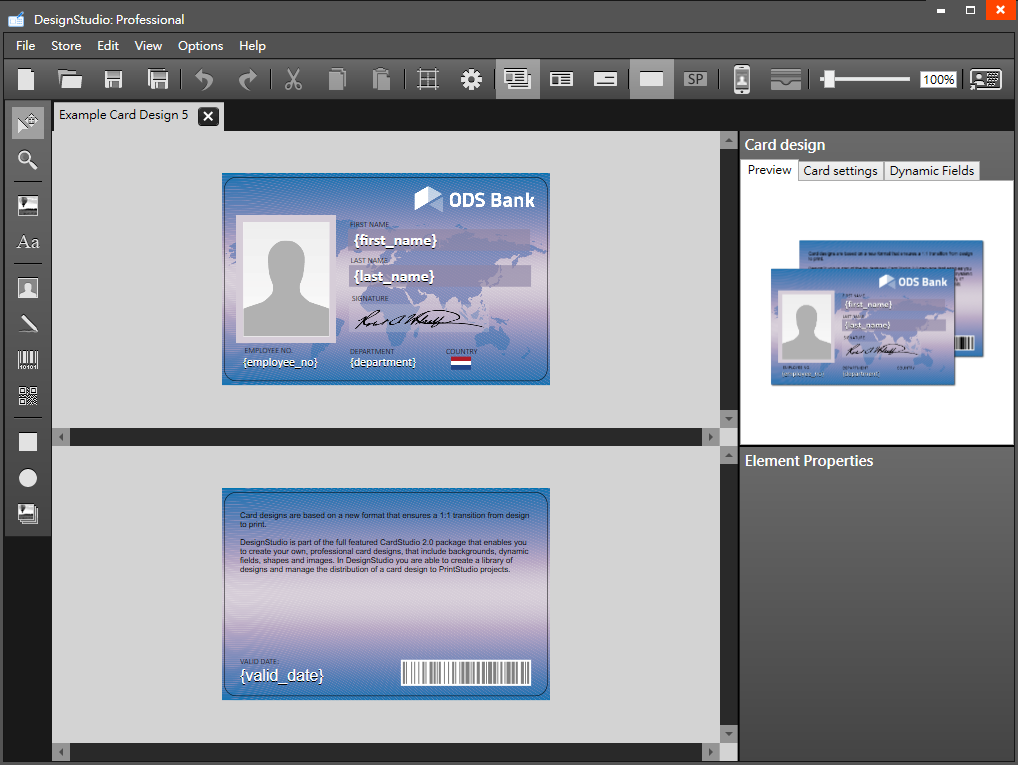The height and width of the screenshot is (765, 1018).
Task: Open the View menu
Action: pyautogui.click(x=148, y=45)
